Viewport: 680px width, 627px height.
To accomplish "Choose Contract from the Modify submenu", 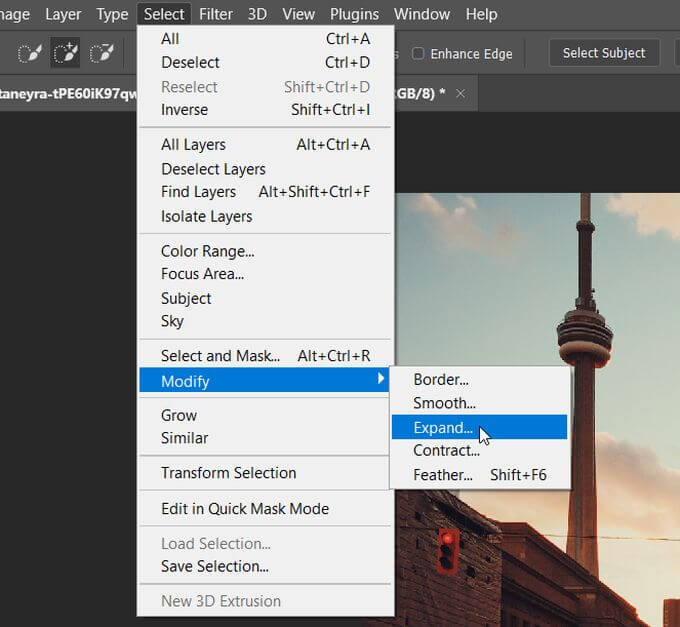I will coord(446,451).
